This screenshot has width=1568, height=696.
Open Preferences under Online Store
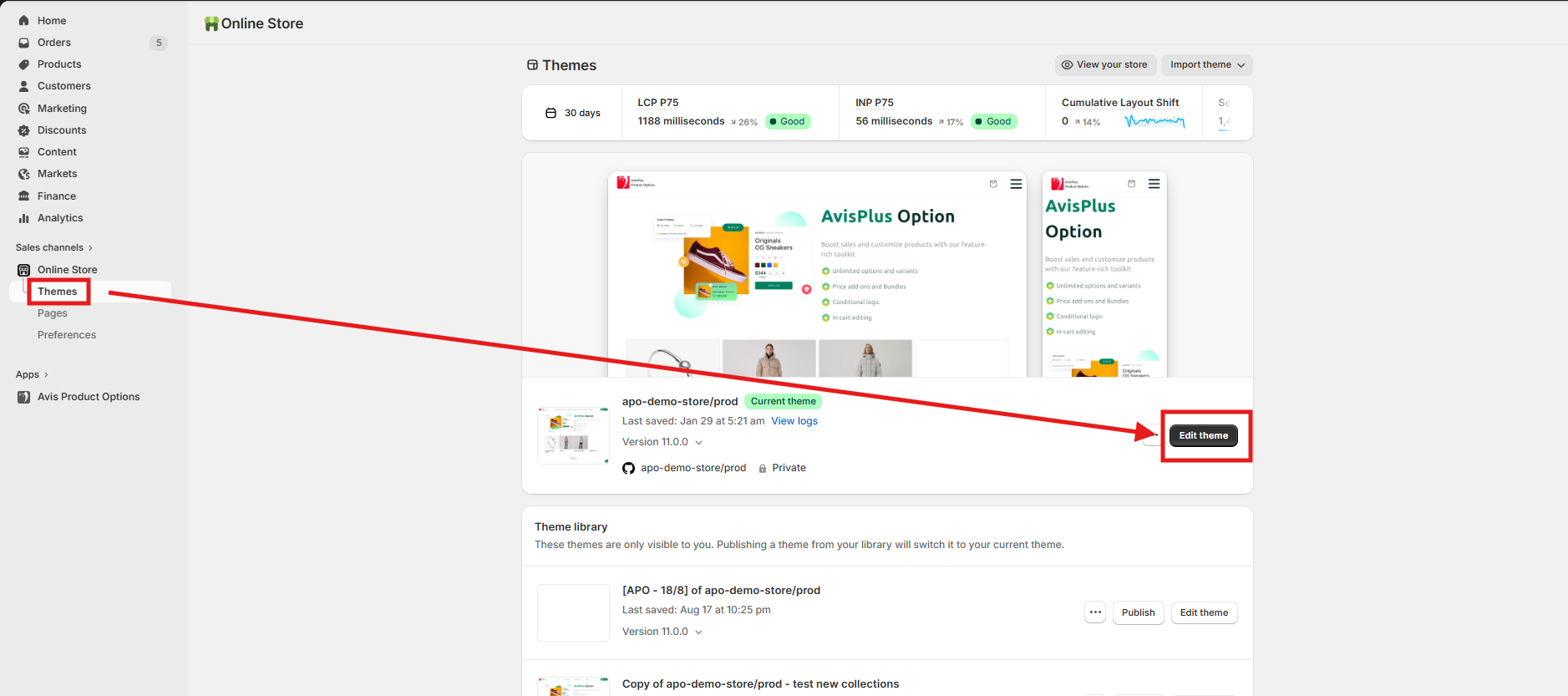point(67,335)
